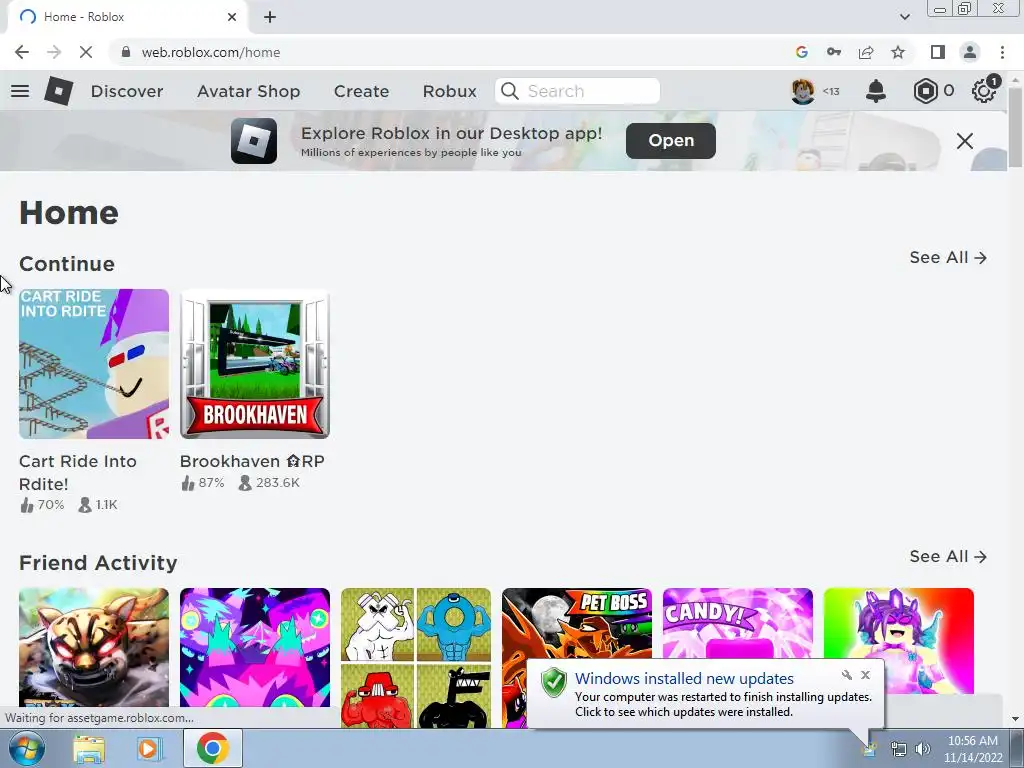The height and width of the screenshot is (768, 1024).
Task: Open Windows installed new updates notification
Action: pos(705,694)
